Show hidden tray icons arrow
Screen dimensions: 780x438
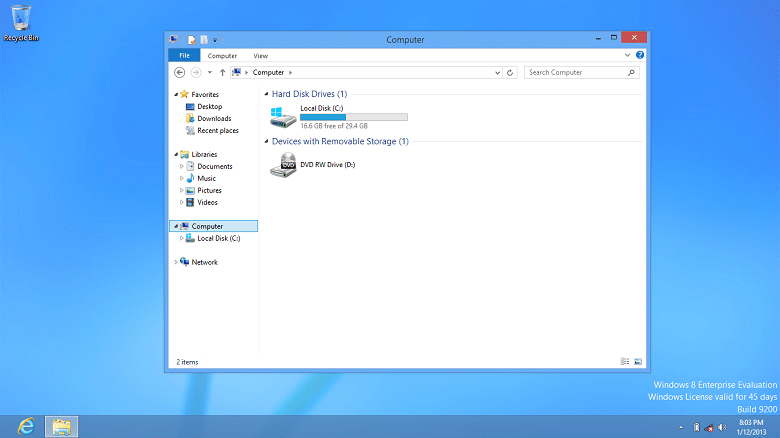pyautogui.click(x=681, y=428)
